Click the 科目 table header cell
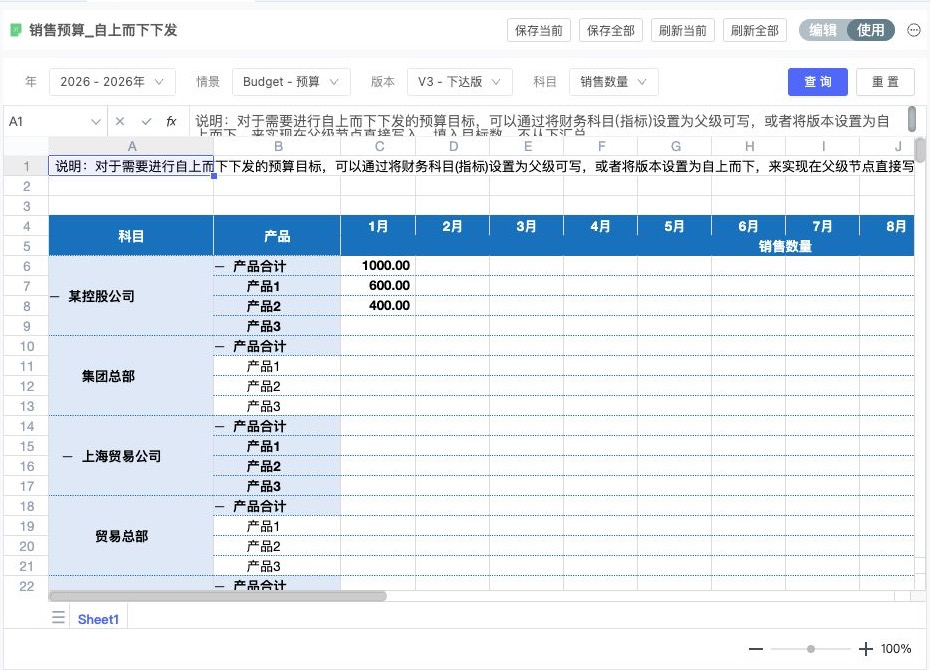This screenshot has width=930, height=670. coord(131,236)
